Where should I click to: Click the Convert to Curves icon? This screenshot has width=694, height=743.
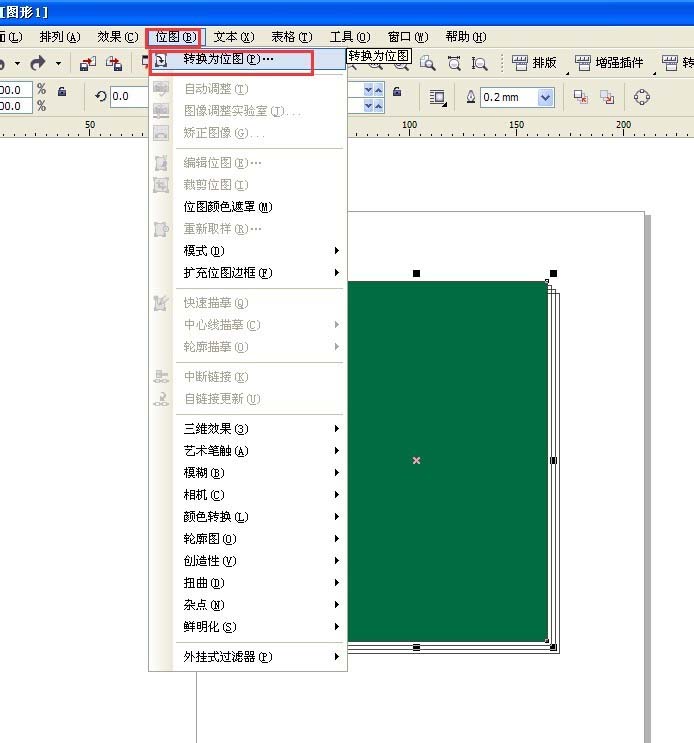pos(641,97)
